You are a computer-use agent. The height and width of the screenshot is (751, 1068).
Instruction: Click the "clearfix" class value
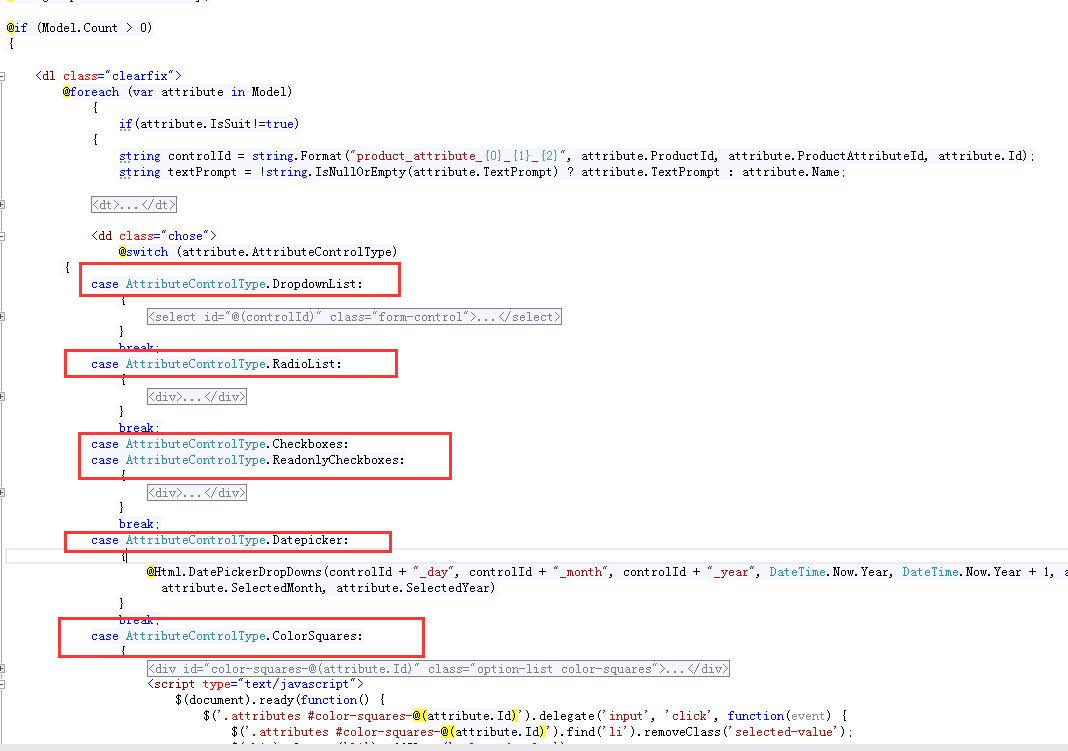[143, 76]
